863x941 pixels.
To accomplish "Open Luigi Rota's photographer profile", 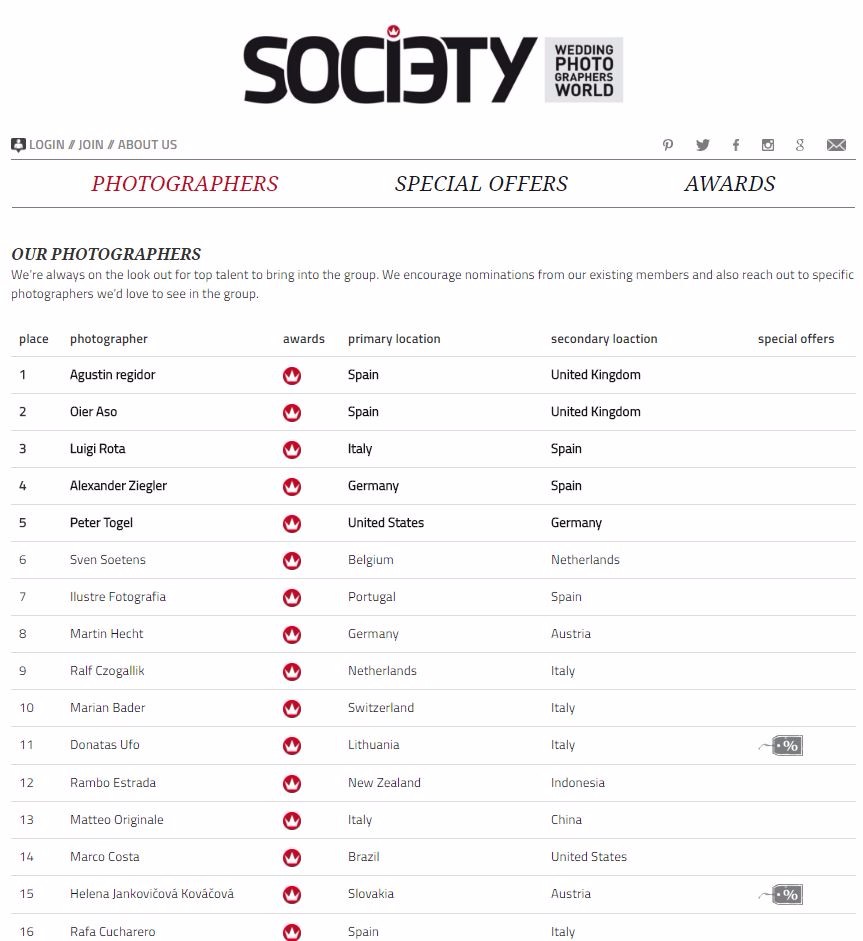I will pos(98,449).
